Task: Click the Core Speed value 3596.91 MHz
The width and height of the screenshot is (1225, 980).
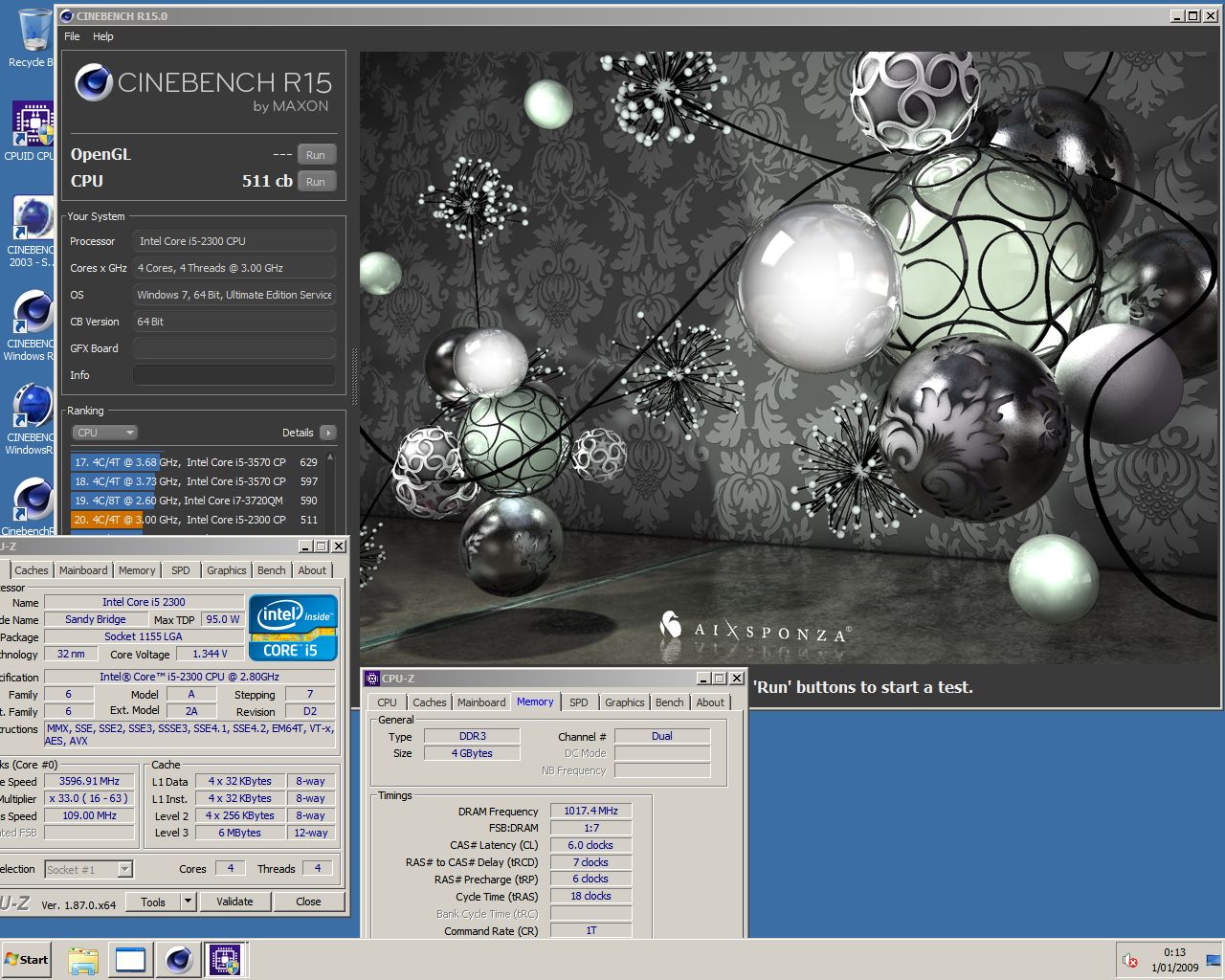Action: click(89, 781)
